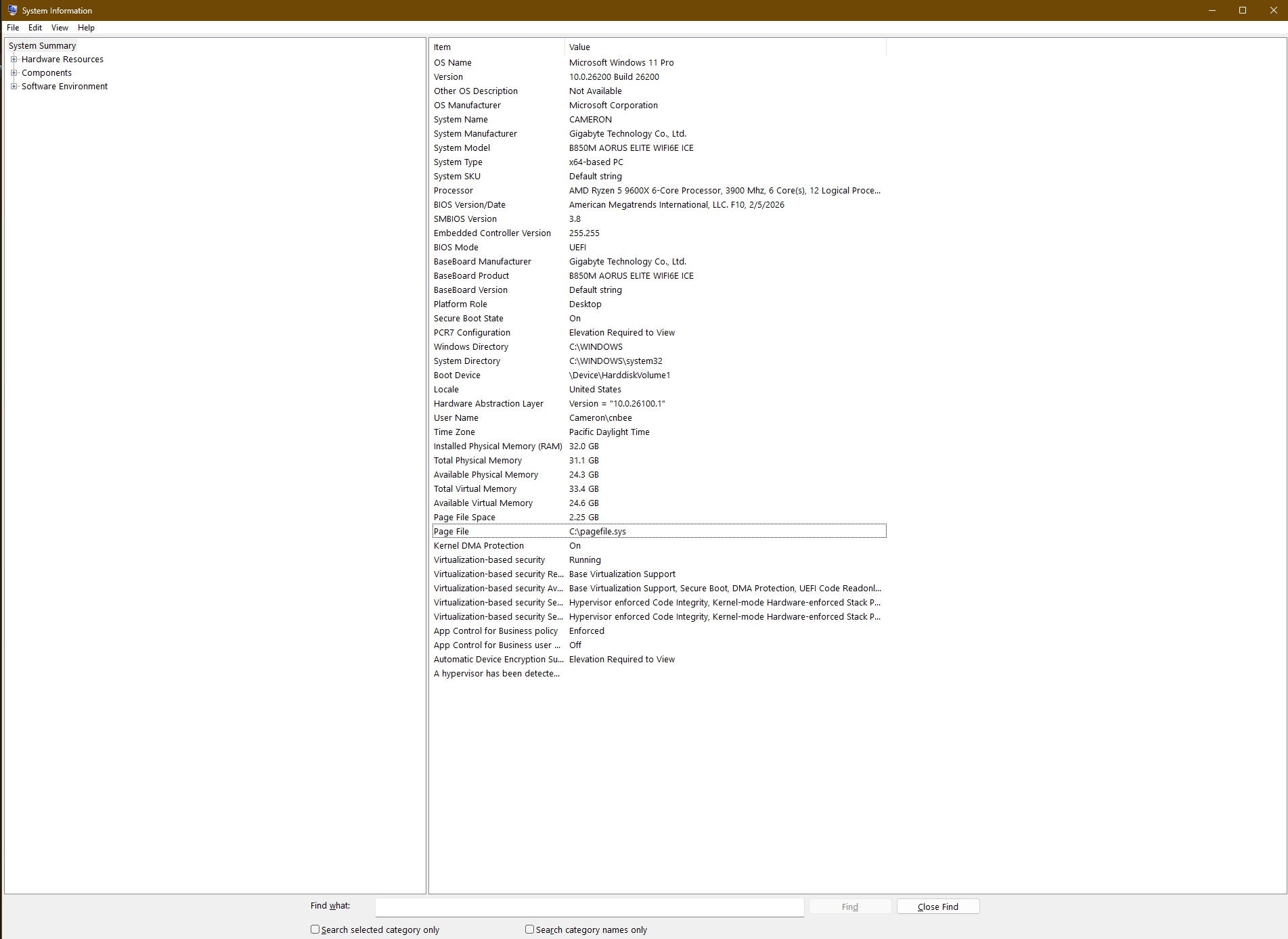Select the Kernel DMA Protection row
Viewport: 1288px width, 939px height.
tap(659, 546)
